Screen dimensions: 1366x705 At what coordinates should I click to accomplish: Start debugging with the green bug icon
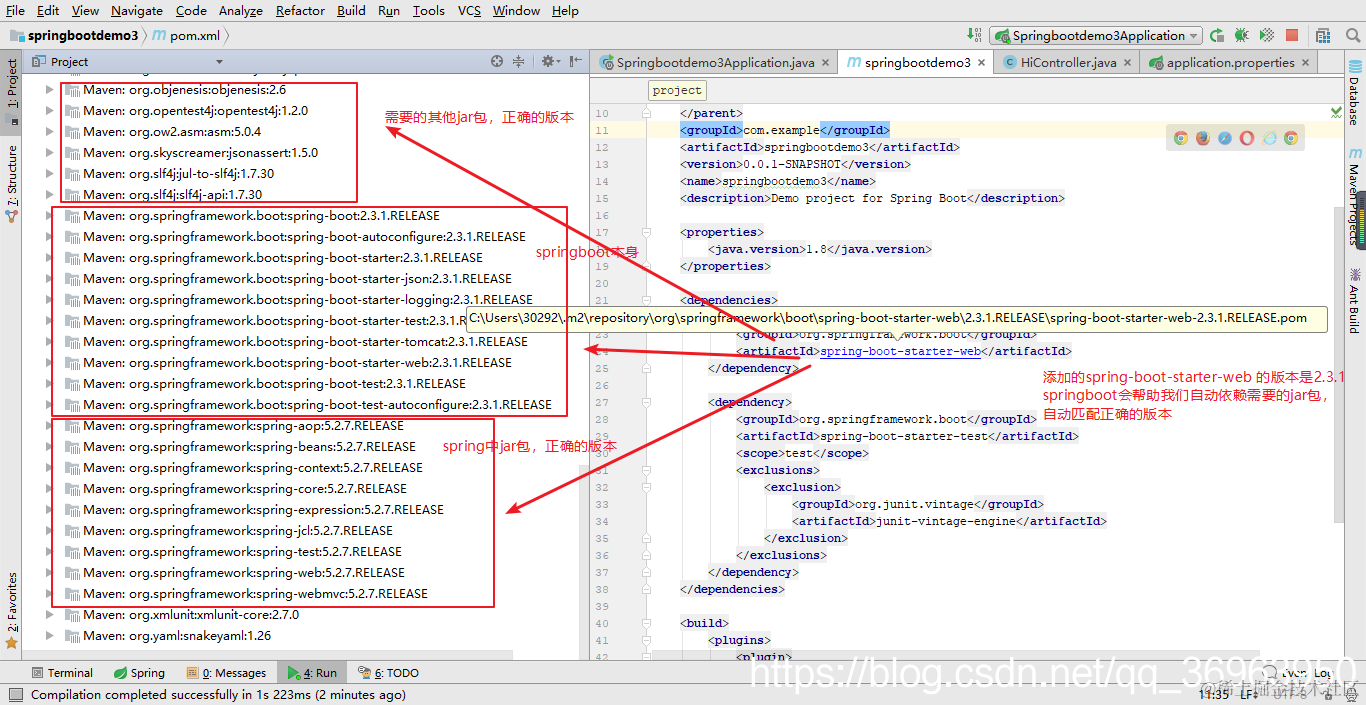[1241, 35]
